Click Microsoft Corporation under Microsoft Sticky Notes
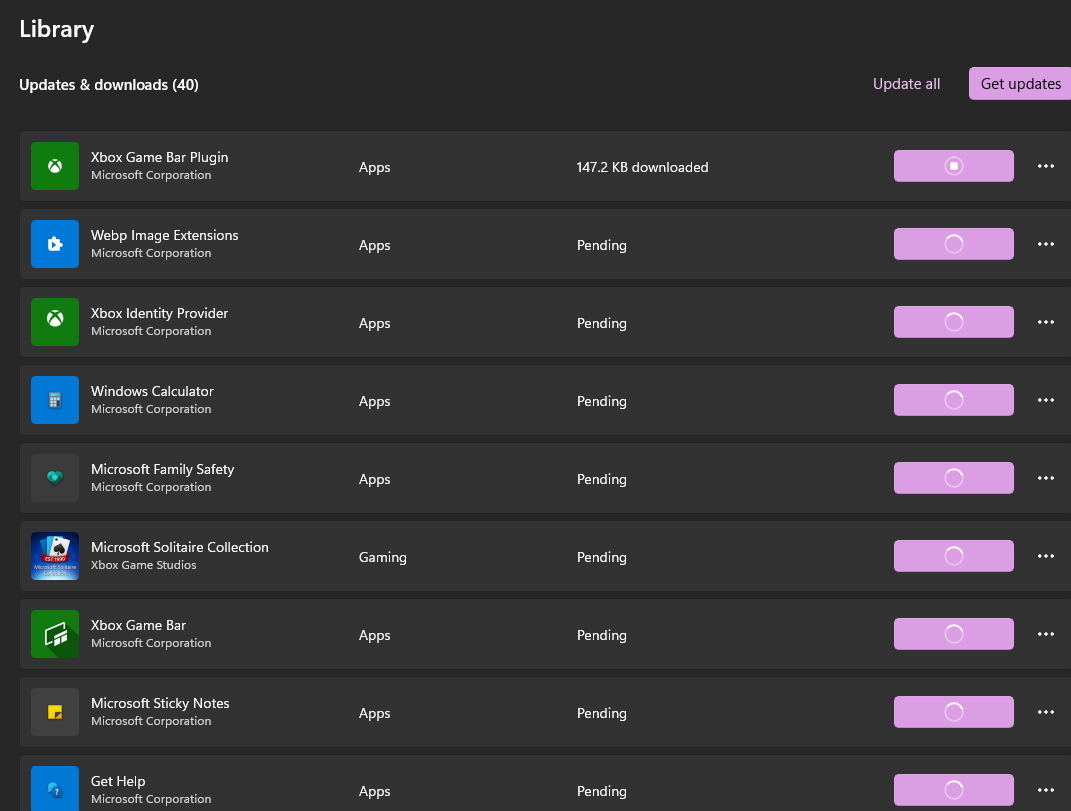The width and height of the screenshot is (1071, 811). [151, 721]
